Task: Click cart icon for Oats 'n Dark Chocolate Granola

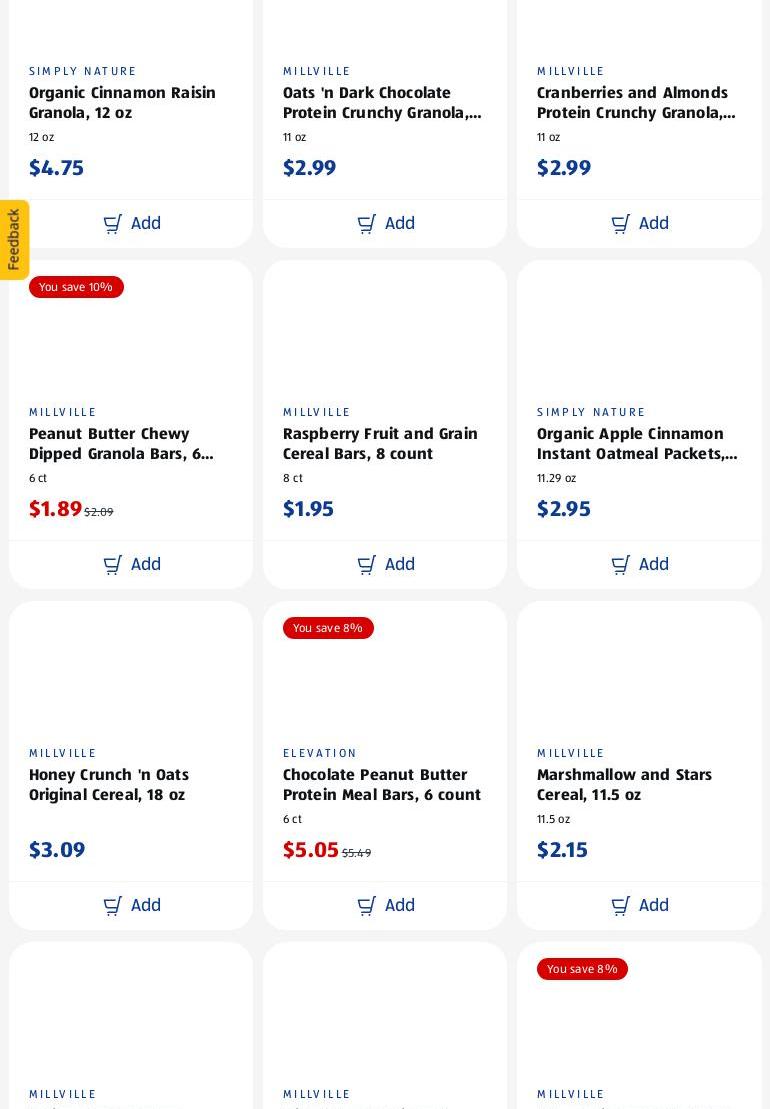Action: [366, 224]
